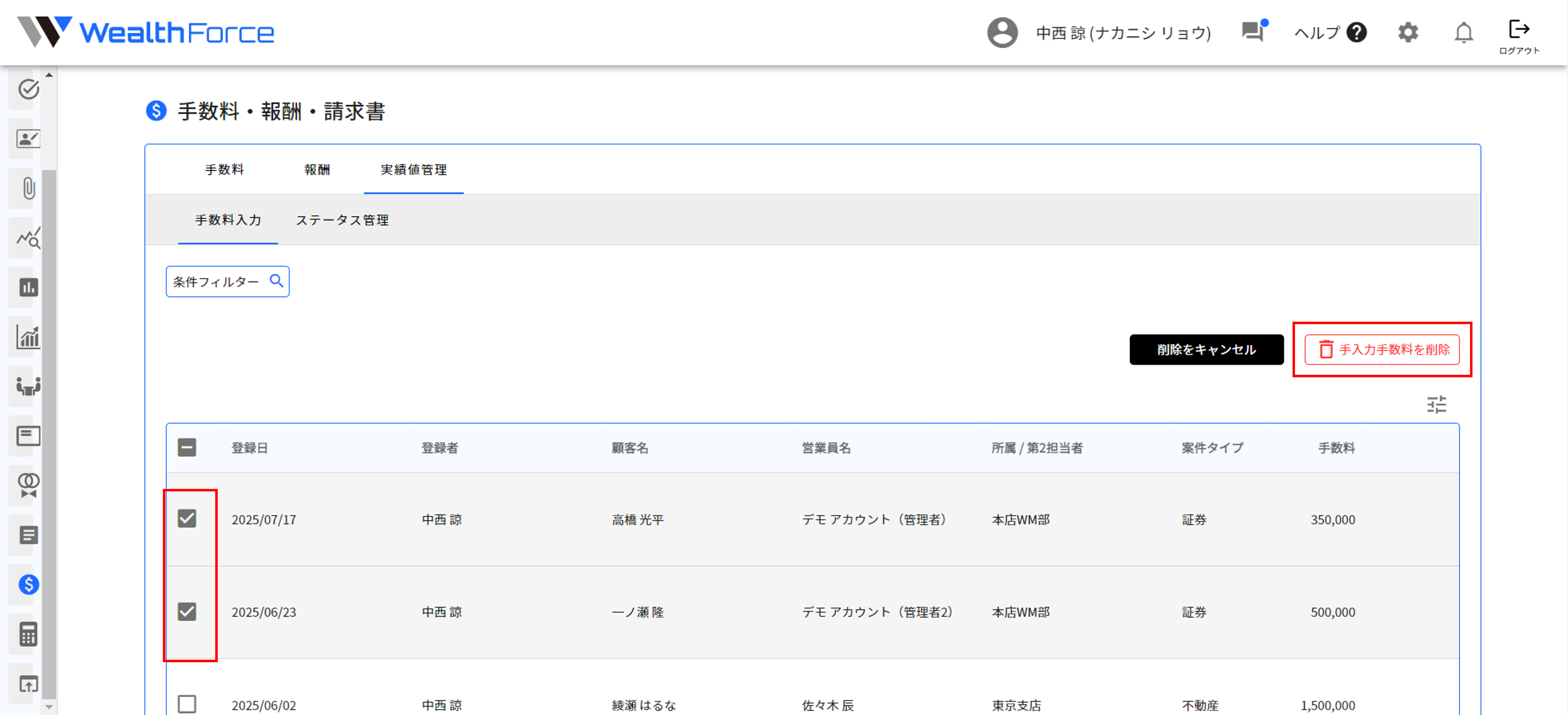
Task: Open the bar chart box sidebar icon
Action: pos(28,287)
